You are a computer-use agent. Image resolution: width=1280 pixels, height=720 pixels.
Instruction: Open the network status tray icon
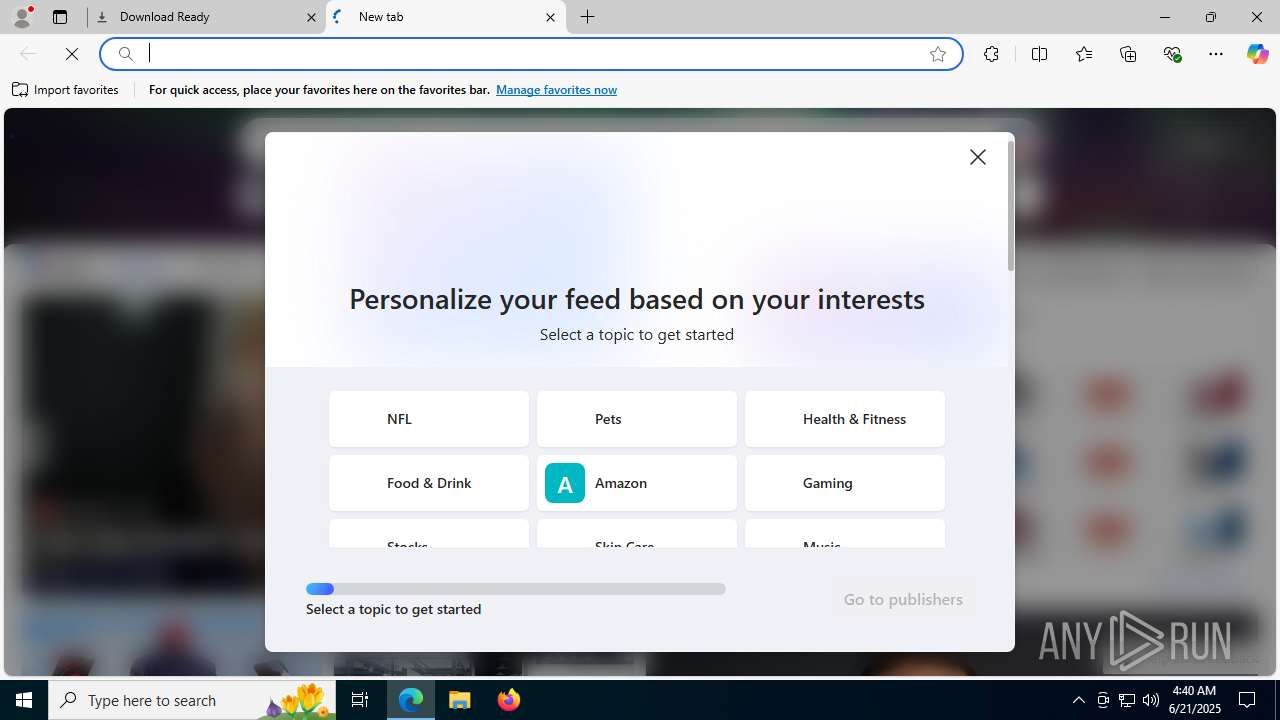click(x=1127, y=700)
